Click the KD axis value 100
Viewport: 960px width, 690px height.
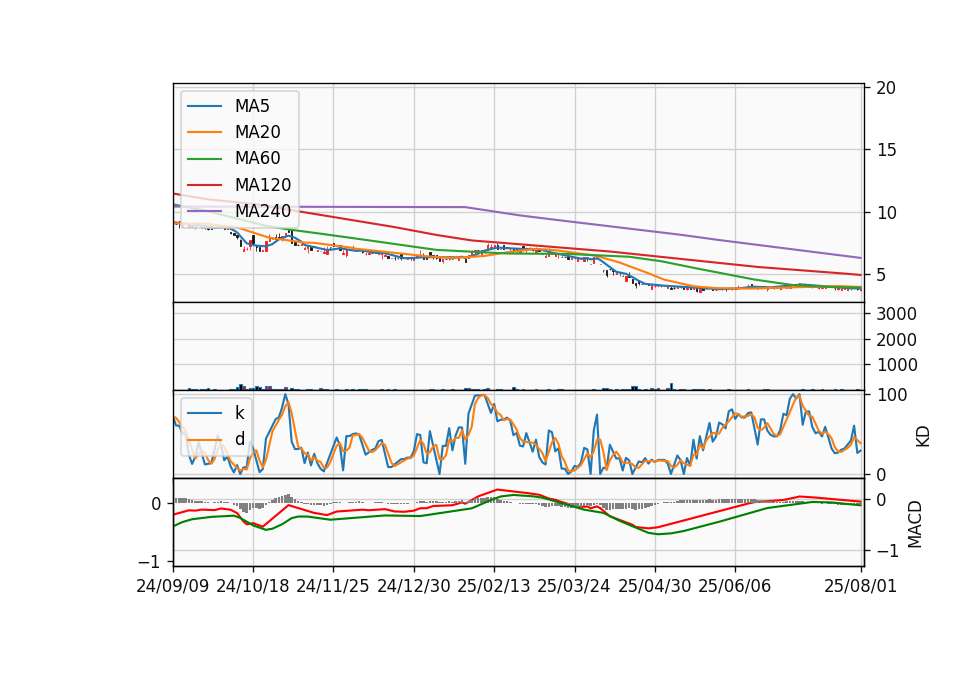tap(892, 396)
